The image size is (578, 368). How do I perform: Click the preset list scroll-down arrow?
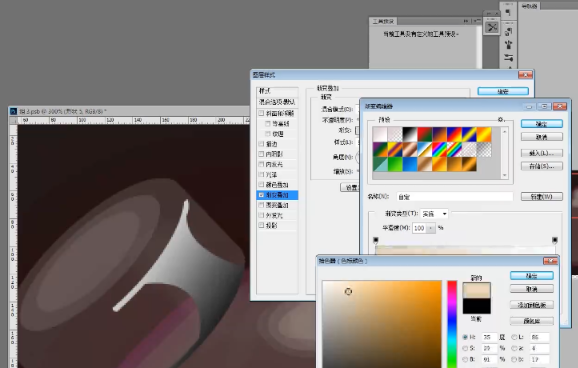[505, 176]
